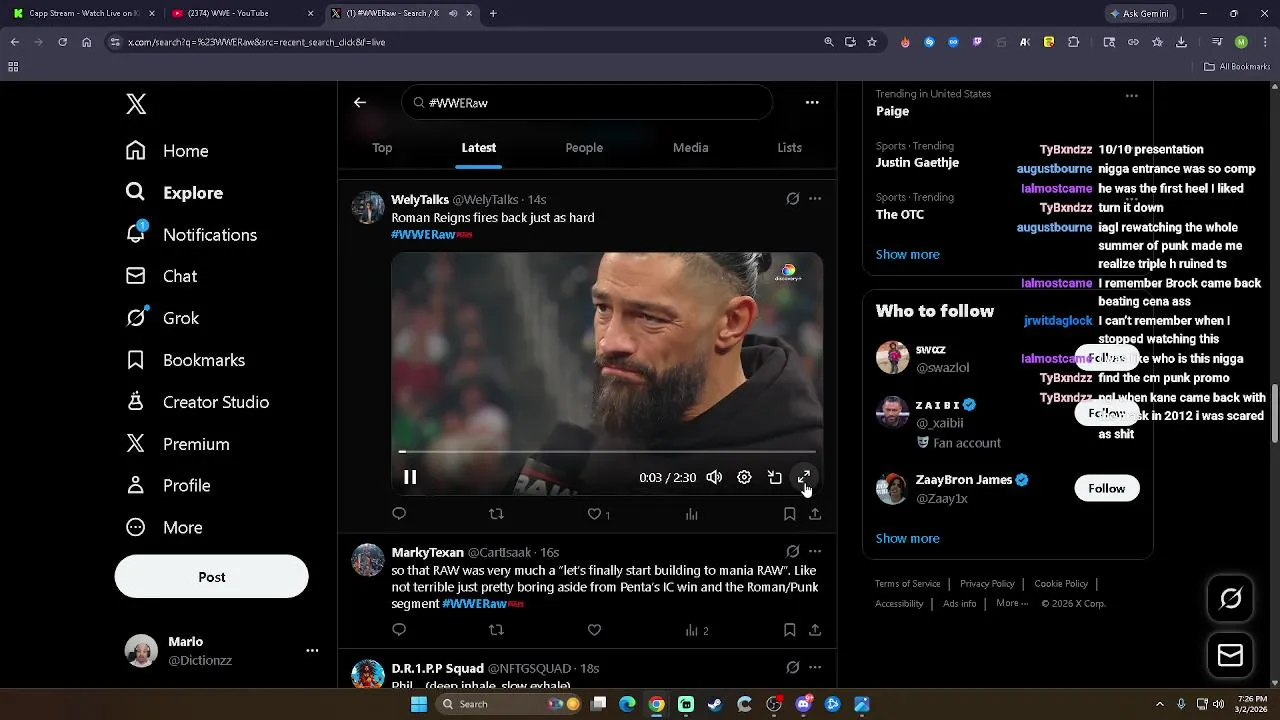Repost the MarkyTexan post

coord(496,630)
